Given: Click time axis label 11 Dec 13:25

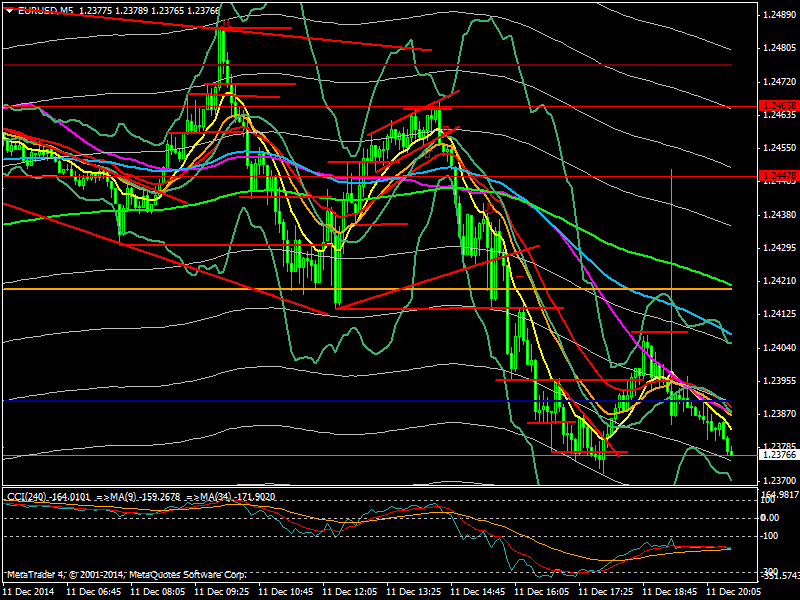Looking at the screenshot, I should (414, 591).
